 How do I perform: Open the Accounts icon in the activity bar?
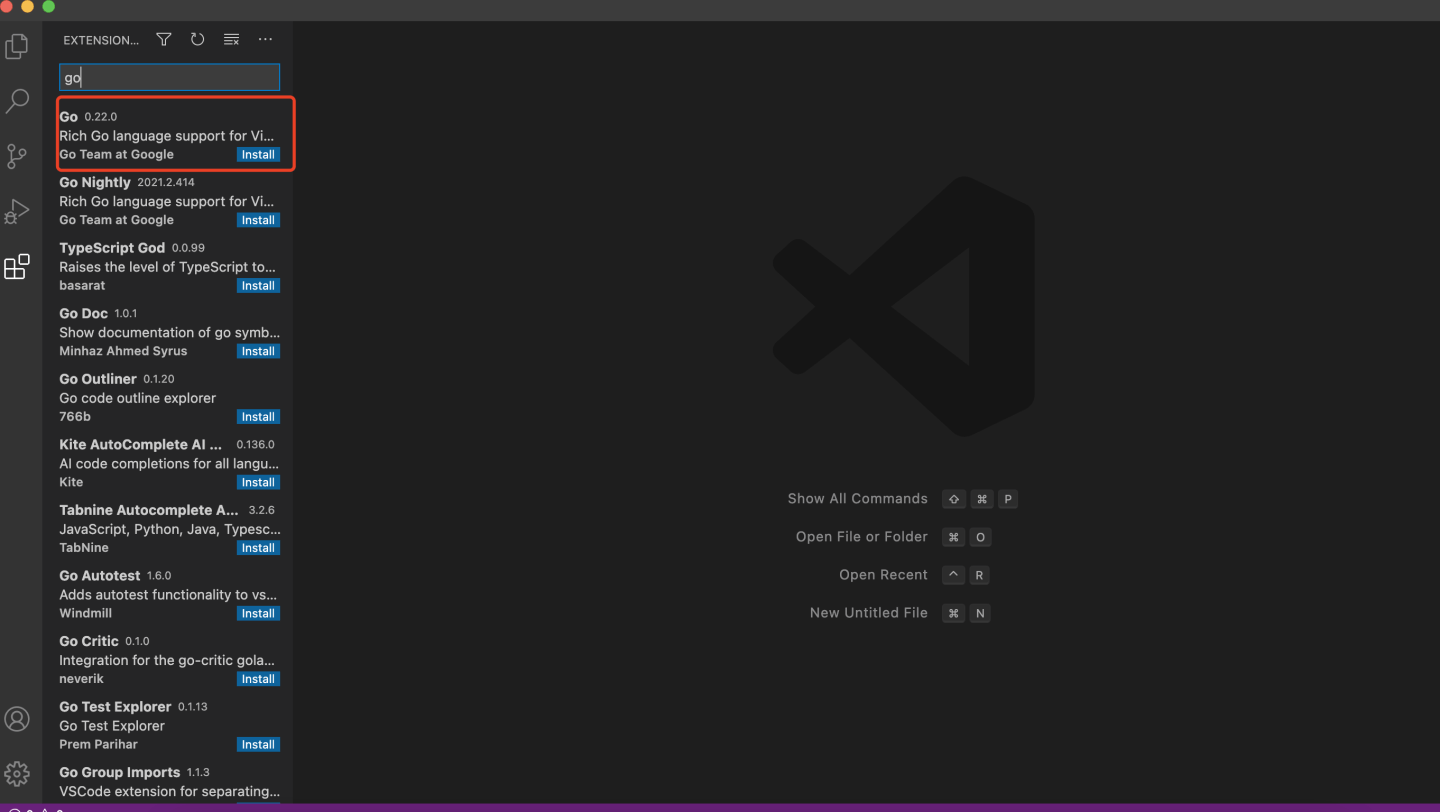(17, 719)
